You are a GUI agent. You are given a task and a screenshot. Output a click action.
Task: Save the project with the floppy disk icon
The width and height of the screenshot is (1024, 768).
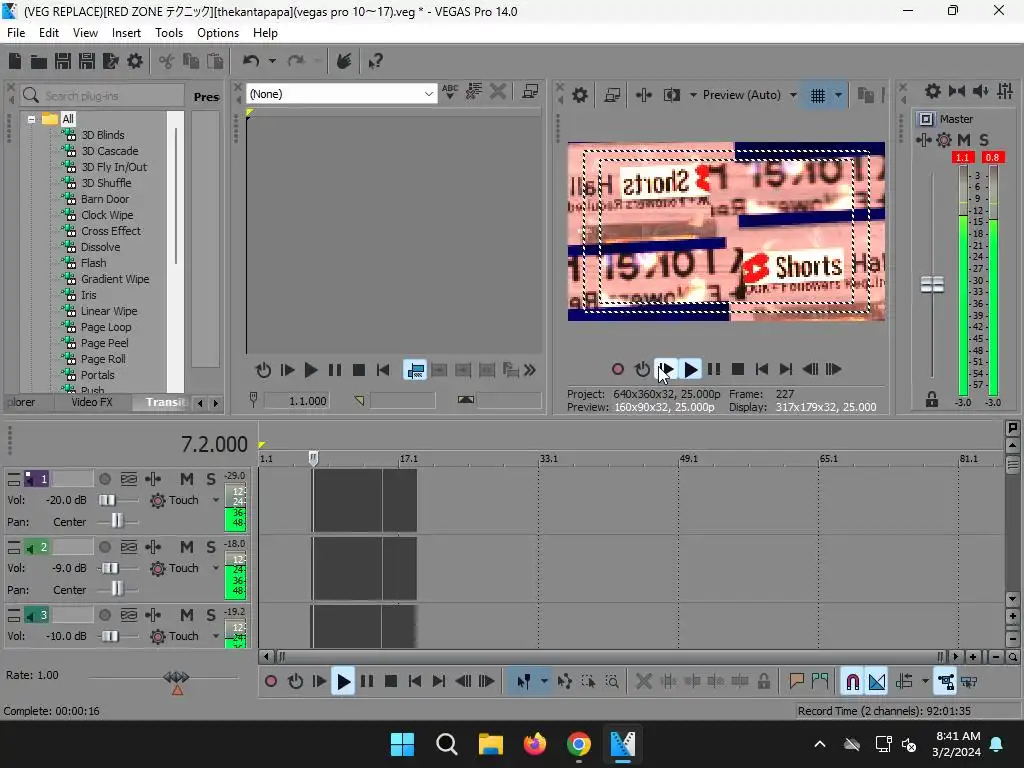point(63,61)
